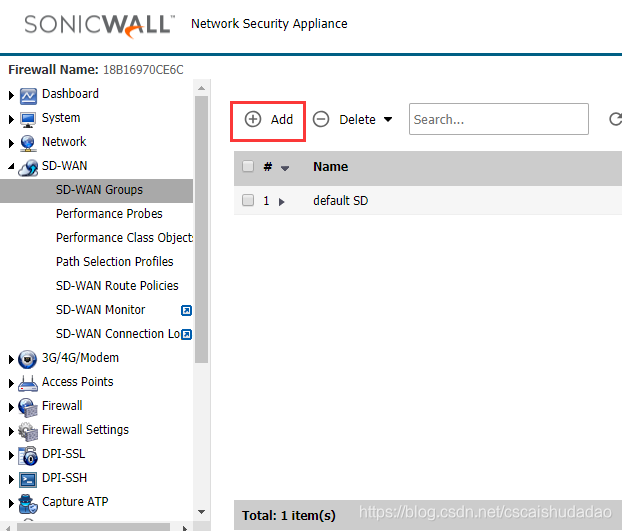
Task: Expand the Access Points tree node
Action: click(x=11, y=383)
